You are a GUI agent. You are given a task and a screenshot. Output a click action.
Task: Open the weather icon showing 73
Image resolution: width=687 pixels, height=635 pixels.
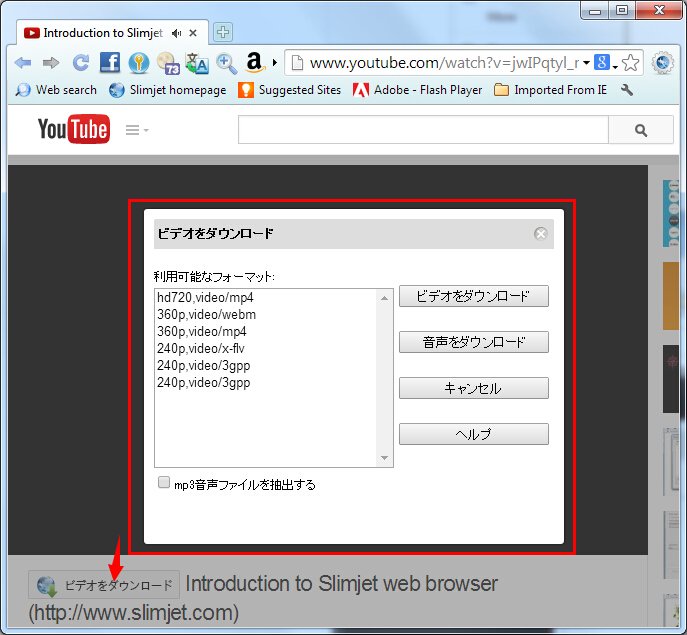[168, 63]
